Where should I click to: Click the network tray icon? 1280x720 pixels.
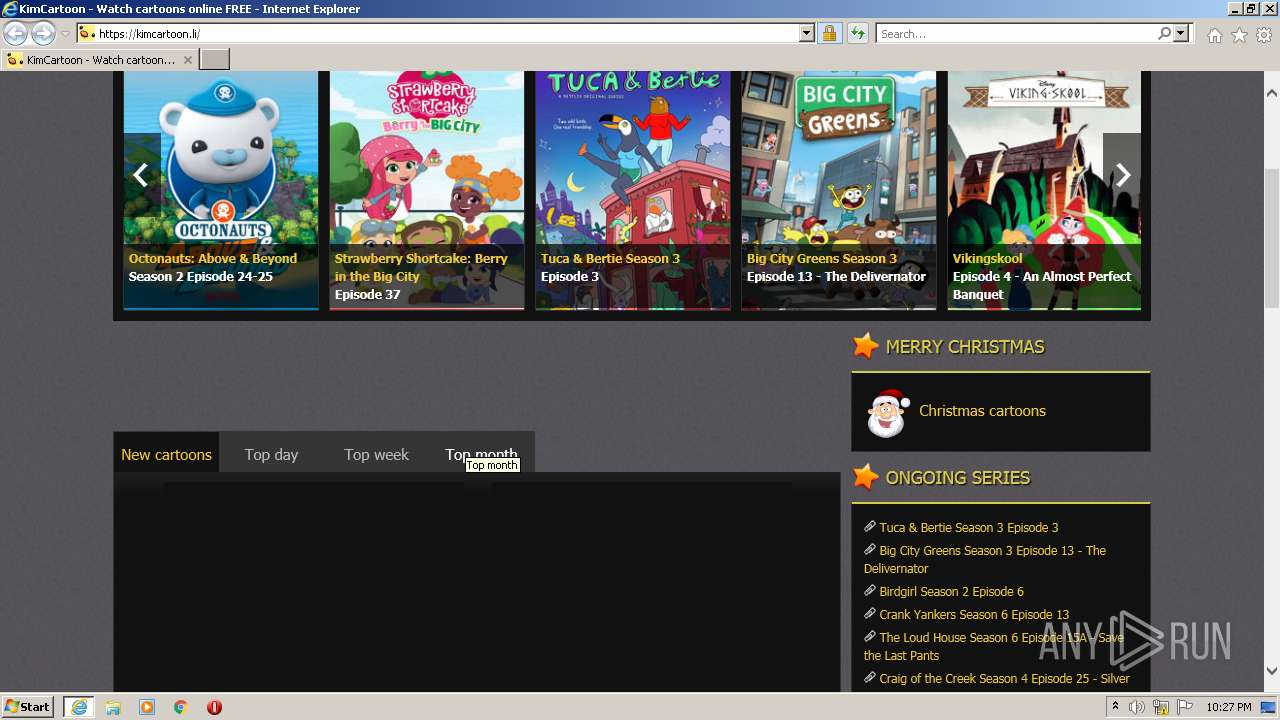point(1161,707)
